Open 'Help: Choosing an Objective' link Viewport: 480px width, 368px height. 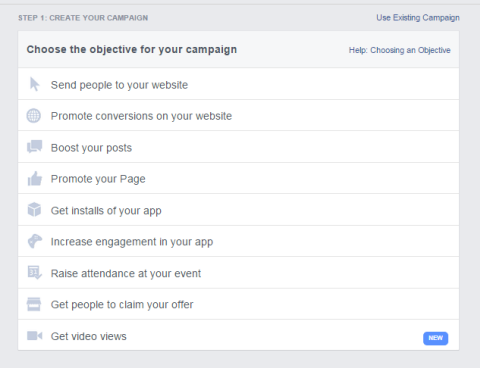pos(399,50)
